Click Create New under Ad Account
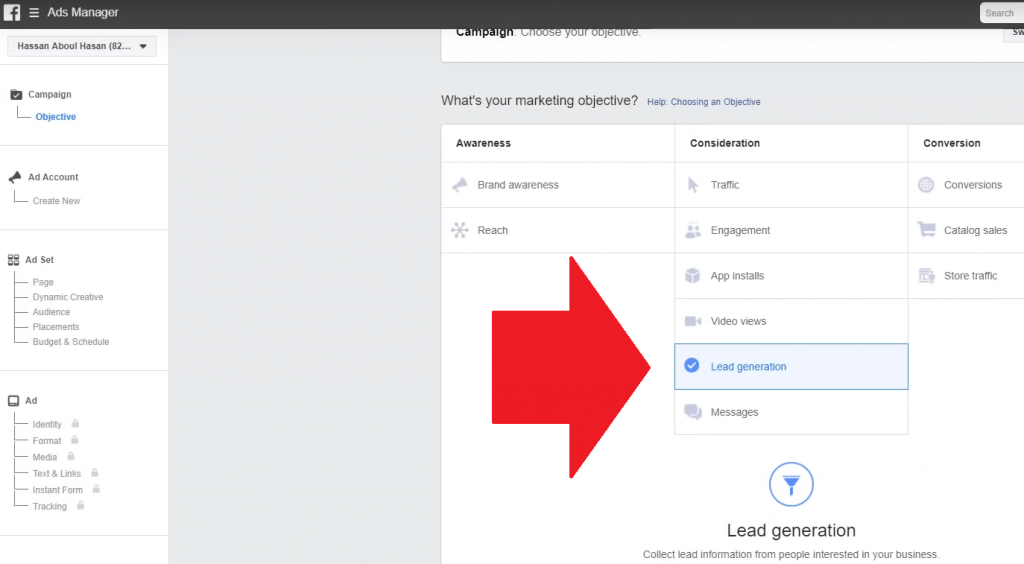The width and height of the screenshot is (1024, 564). (56, 201)
